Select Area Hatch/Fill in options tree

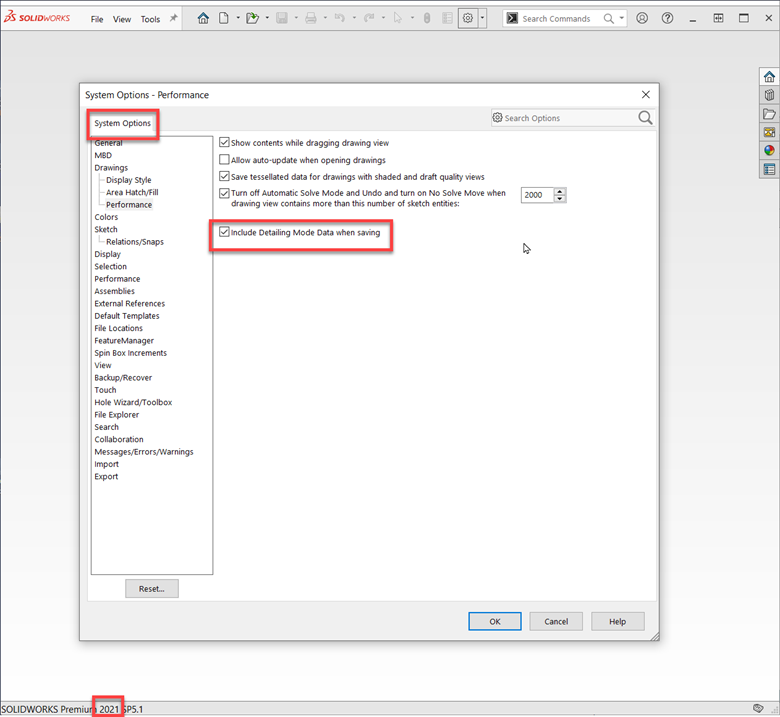[132, 192]
